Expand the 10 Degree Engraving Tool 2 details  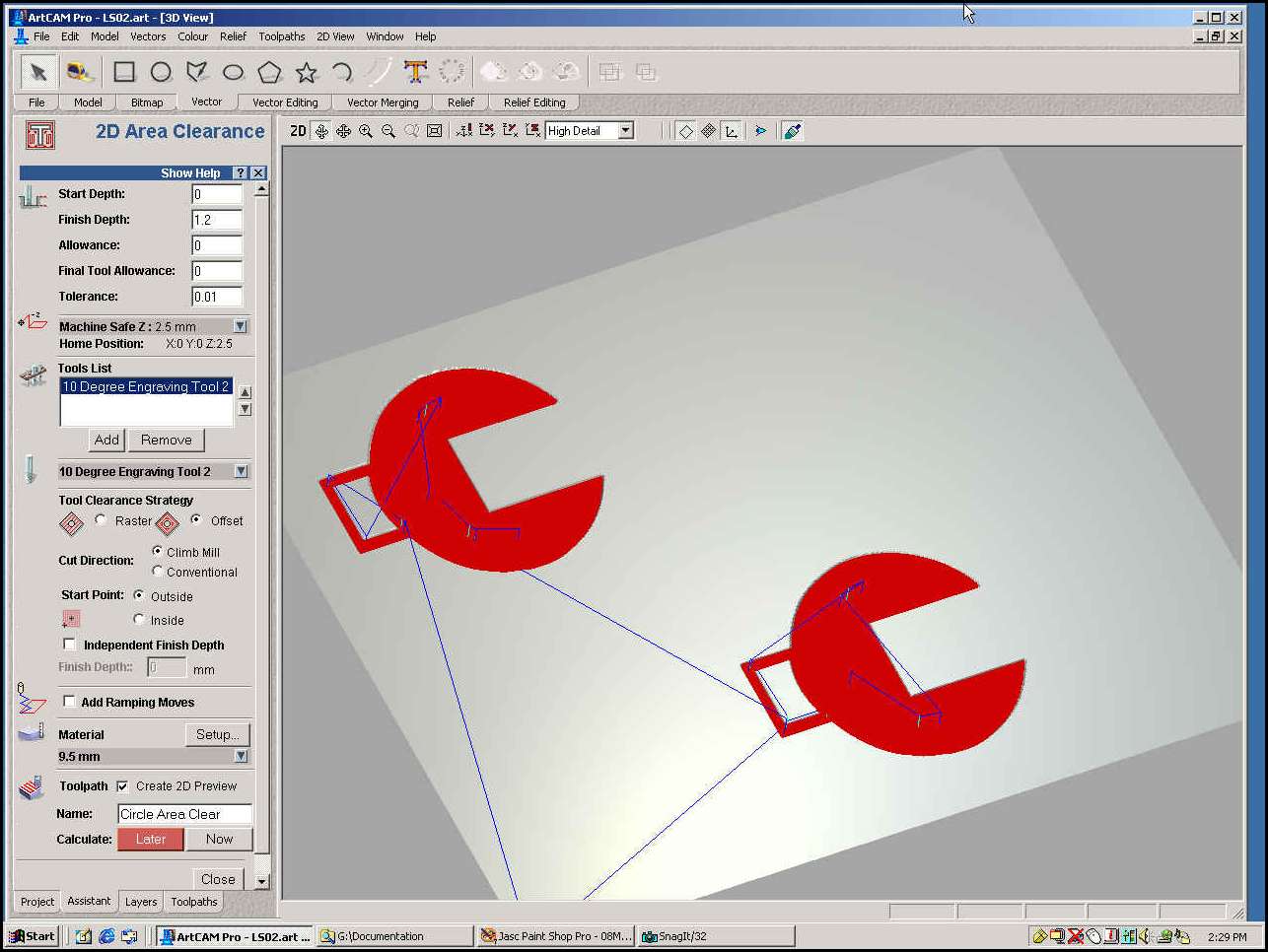241,471
